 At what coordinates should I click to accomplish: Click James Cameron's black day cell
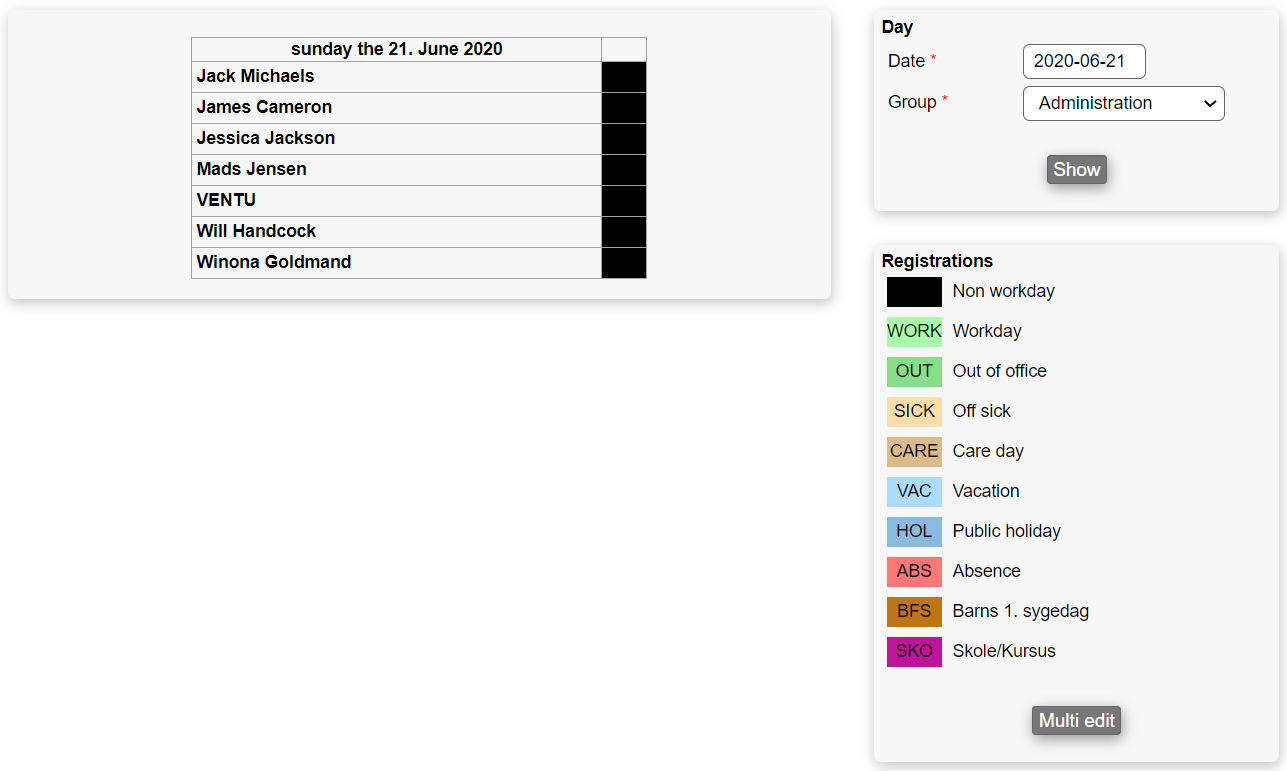coord(623,108)
